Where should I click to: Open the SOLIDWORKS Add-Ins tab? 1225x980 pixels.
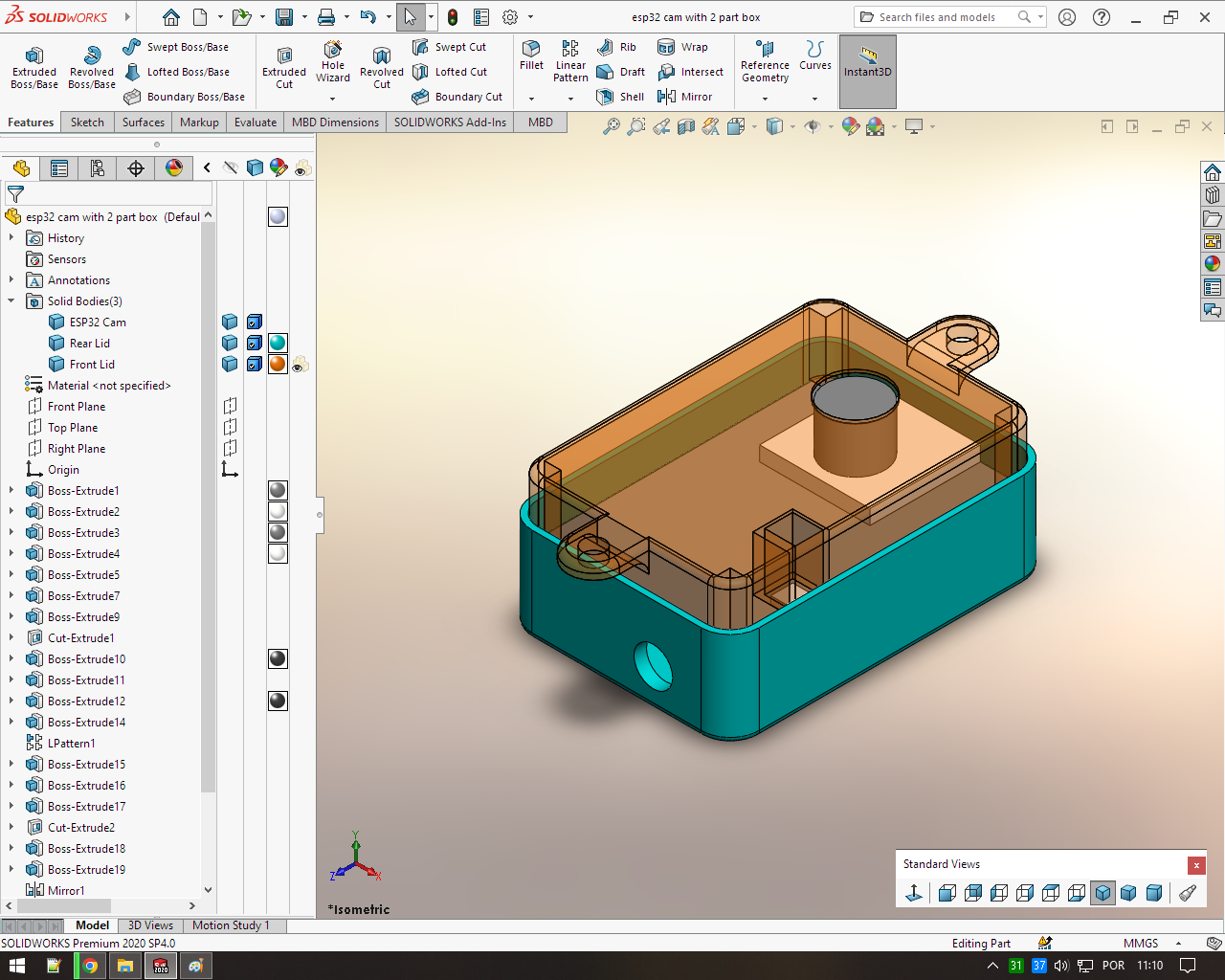click(450, 122)
